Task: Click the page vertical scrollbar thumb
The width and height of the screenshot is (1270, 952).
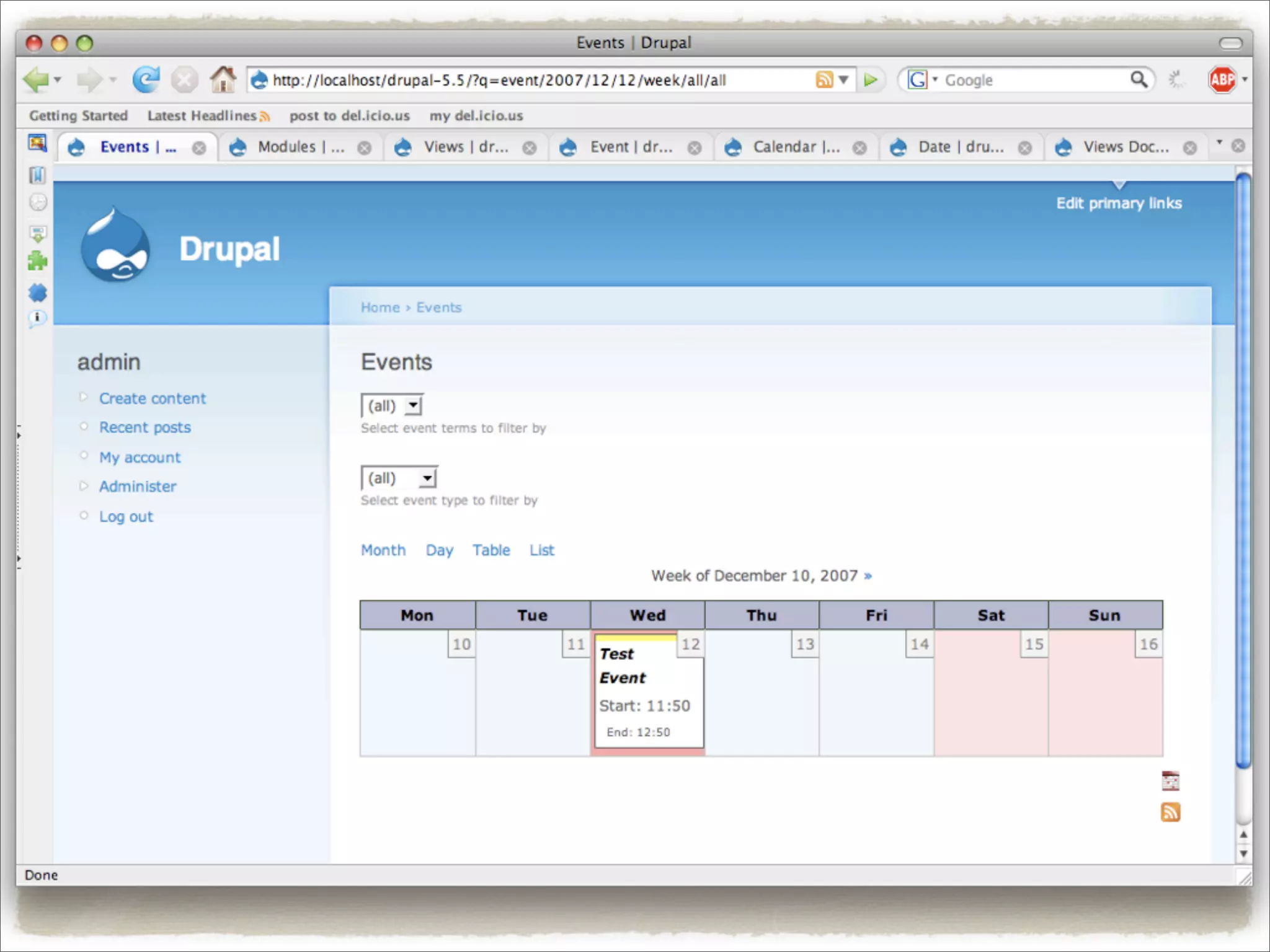Action: 1243,471
